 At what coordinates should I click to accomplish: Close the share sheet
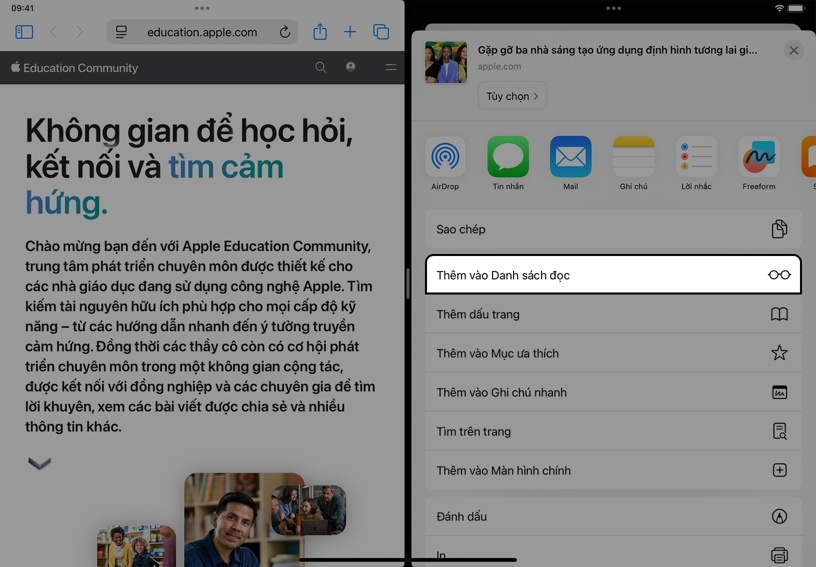coord(793,50)
